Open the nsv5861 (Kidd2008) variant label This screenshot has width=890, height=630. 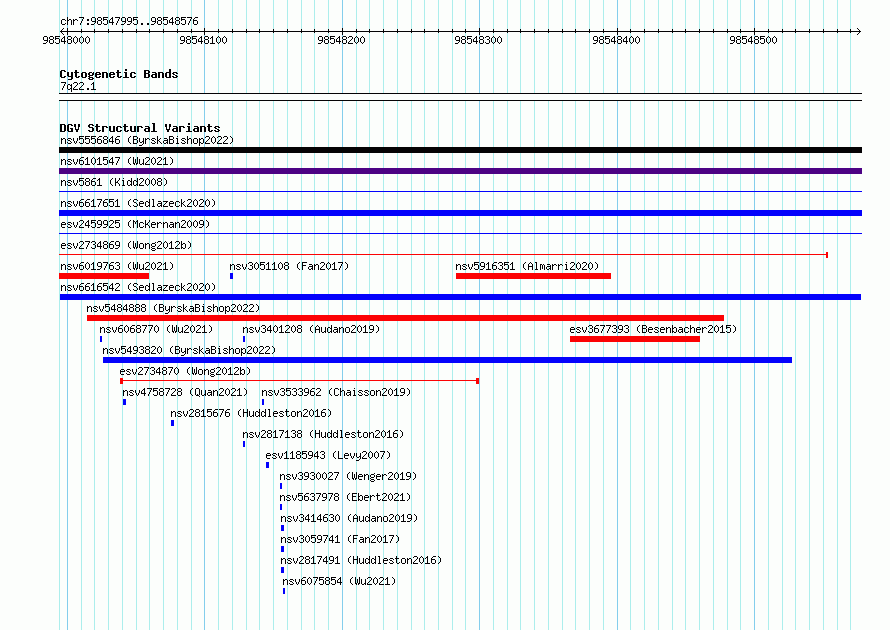point(114,182)
